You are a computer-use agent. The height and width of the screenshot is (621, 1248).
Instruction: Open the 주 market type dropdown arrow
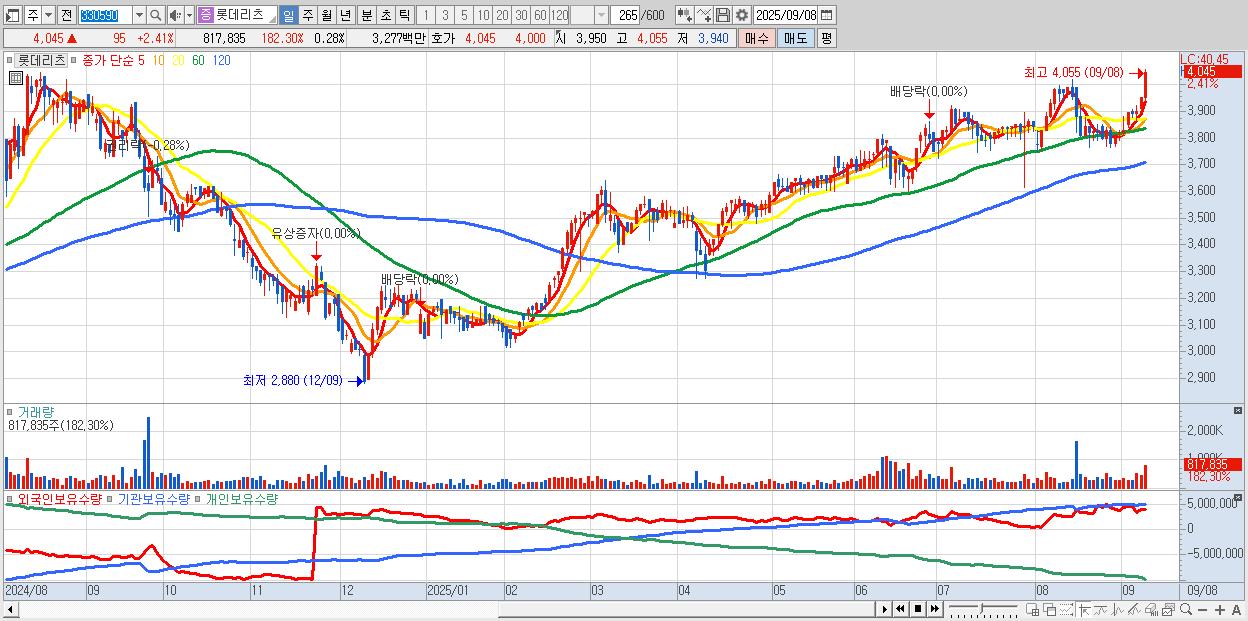(x=48, y=15)
